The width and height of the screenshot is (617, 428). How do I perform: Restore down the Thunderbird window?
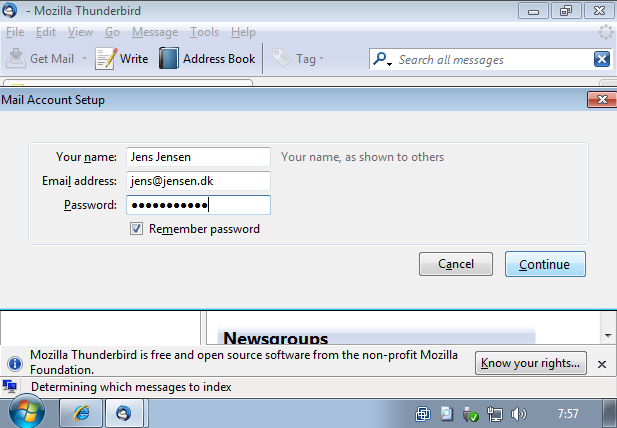click(x=566, y=11)
